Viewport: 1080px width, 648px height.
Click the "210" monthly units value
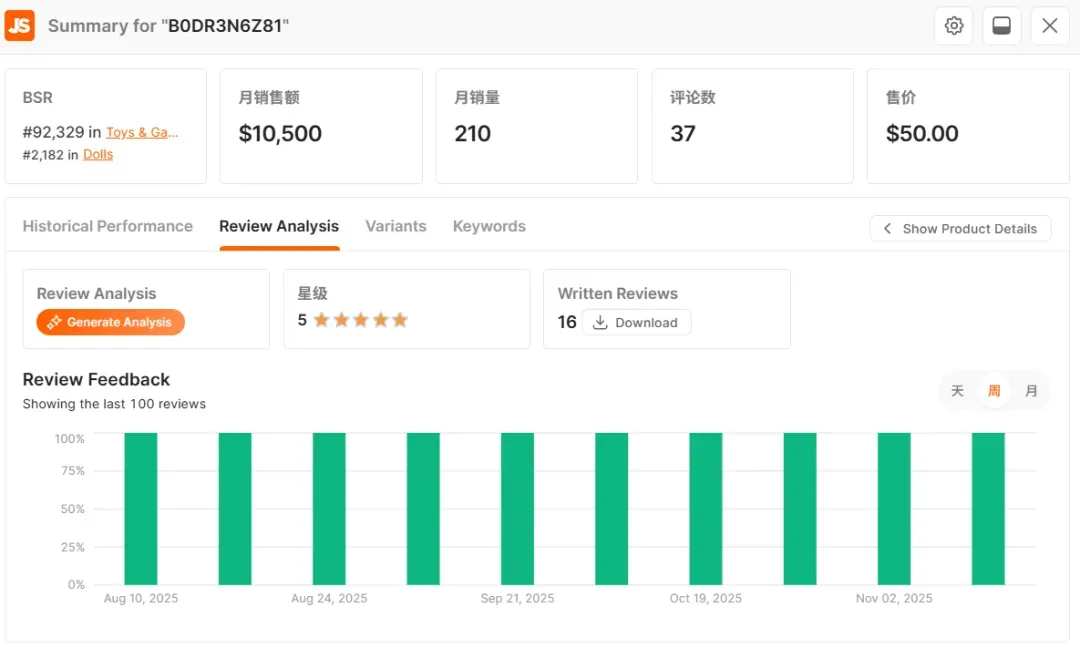click(472, 134)
